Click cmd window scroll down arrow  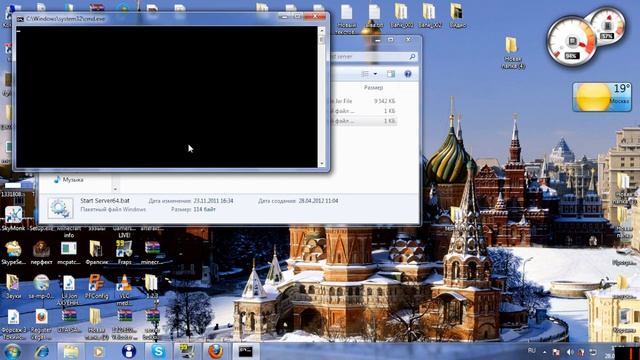click(322, 164)
